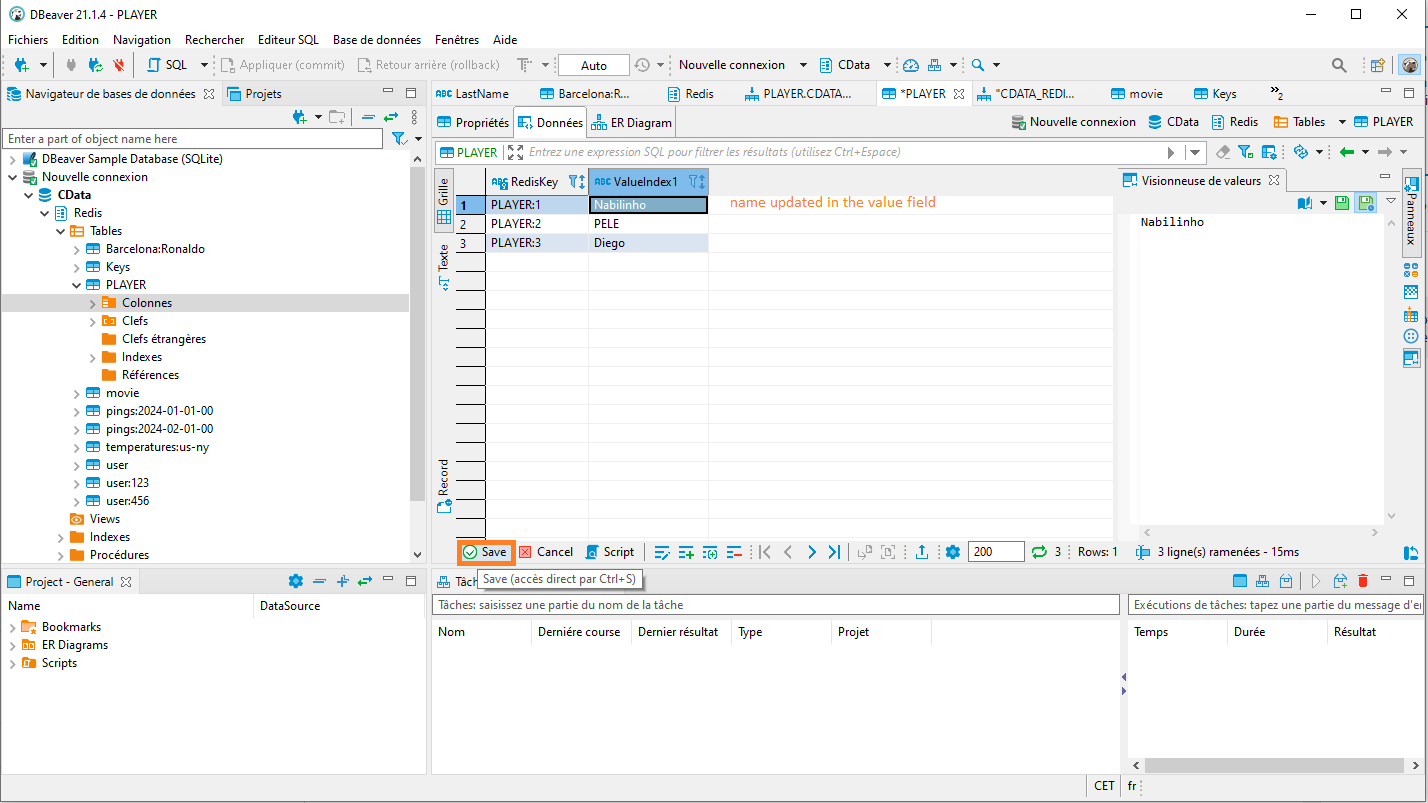Click the open dashboard gauge icon
Screen dimensions: 1428x803
[910, 65]
